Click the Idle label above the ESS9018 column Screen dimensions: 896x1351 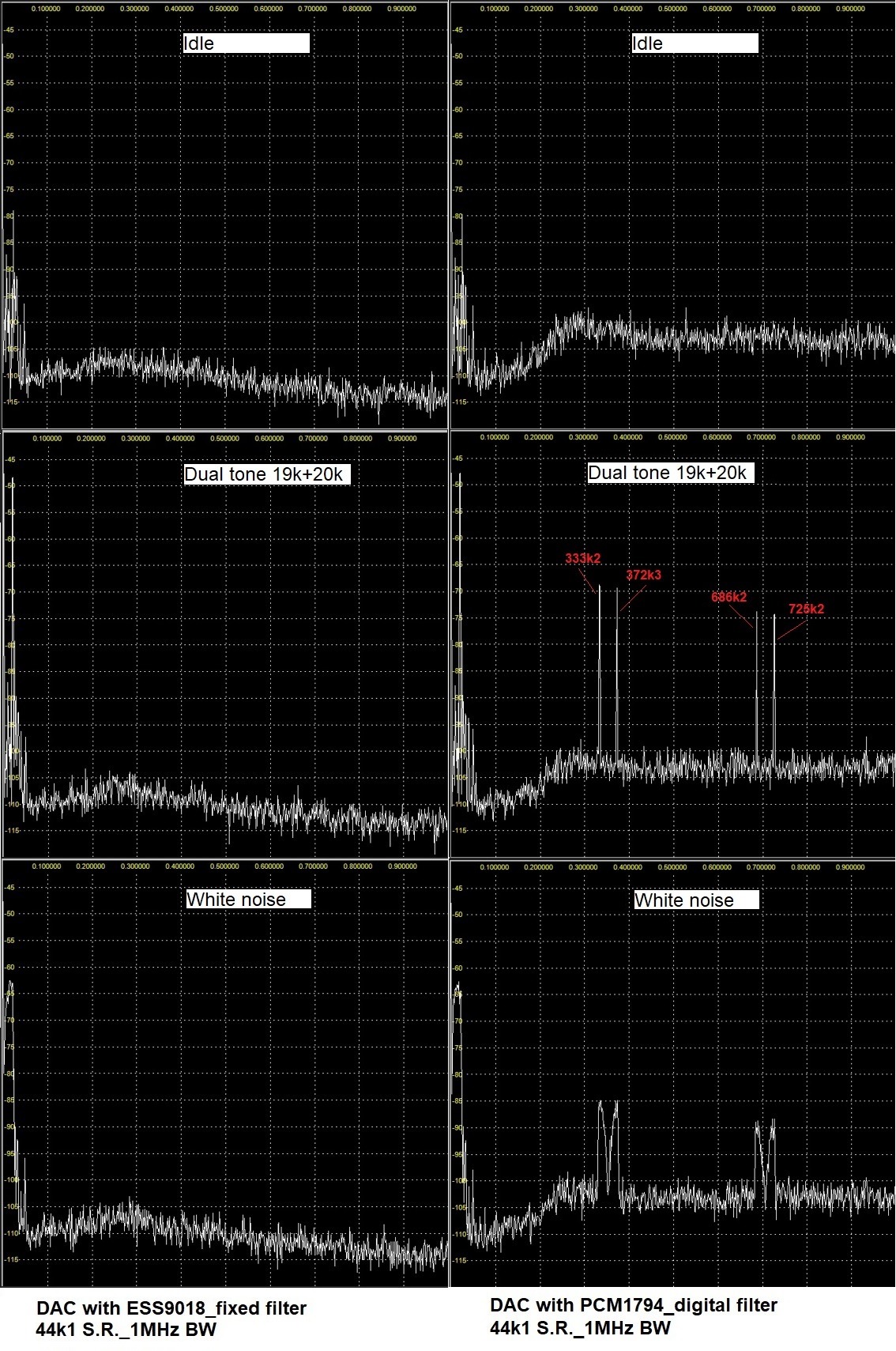pos(246,43)
